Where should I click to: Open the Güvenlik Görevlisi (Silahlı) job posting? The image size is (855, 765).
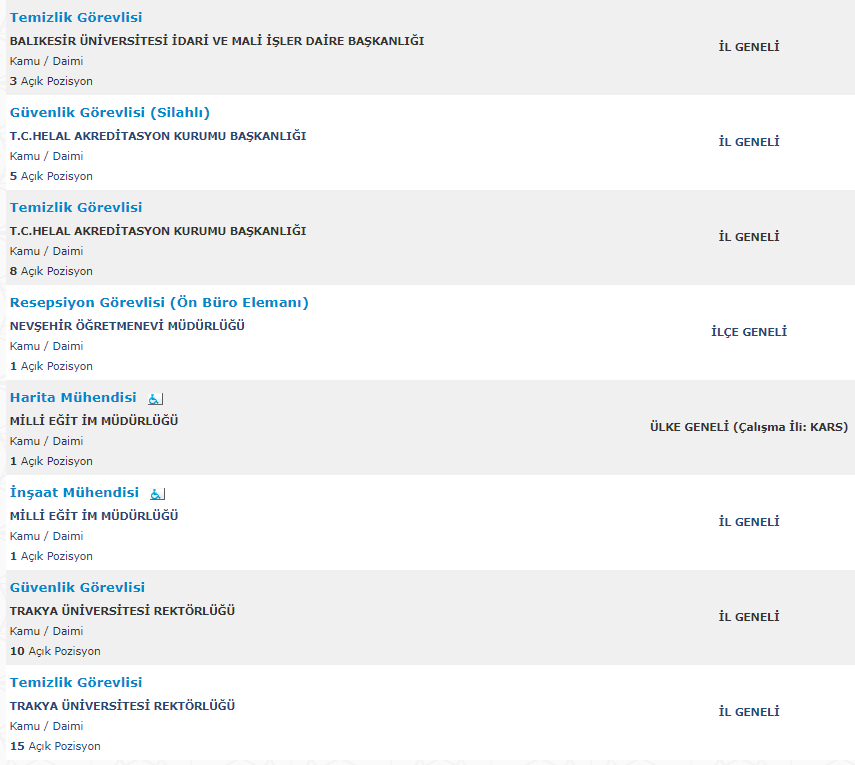point(110,112)
